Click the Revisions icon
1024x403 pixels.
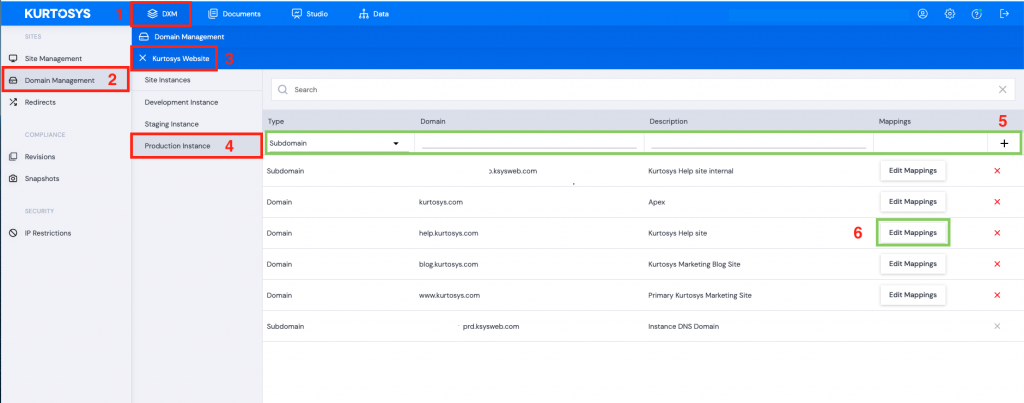[13, 157]
